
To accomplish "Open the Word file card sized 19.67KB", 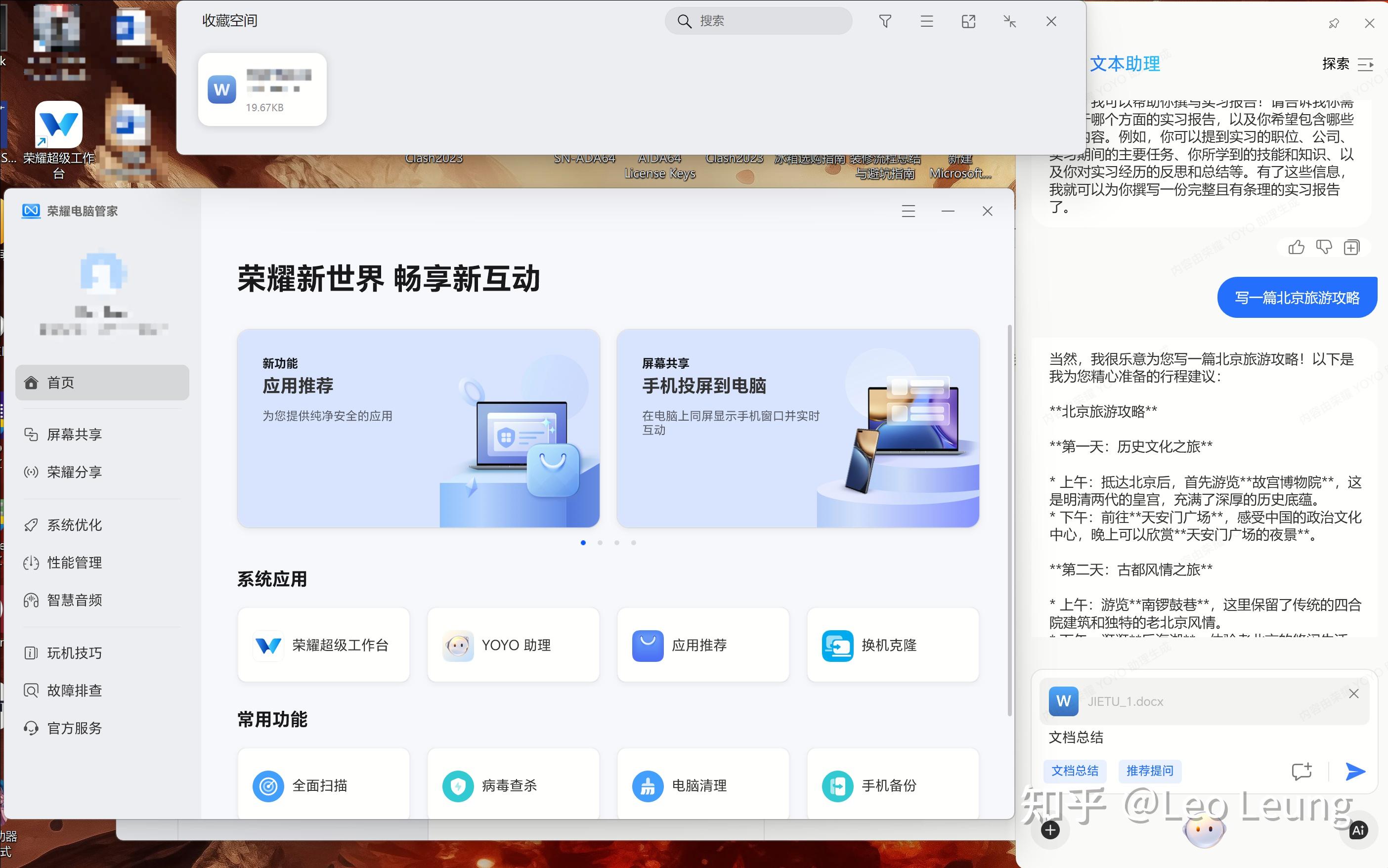I will click(x=262, y=89).
